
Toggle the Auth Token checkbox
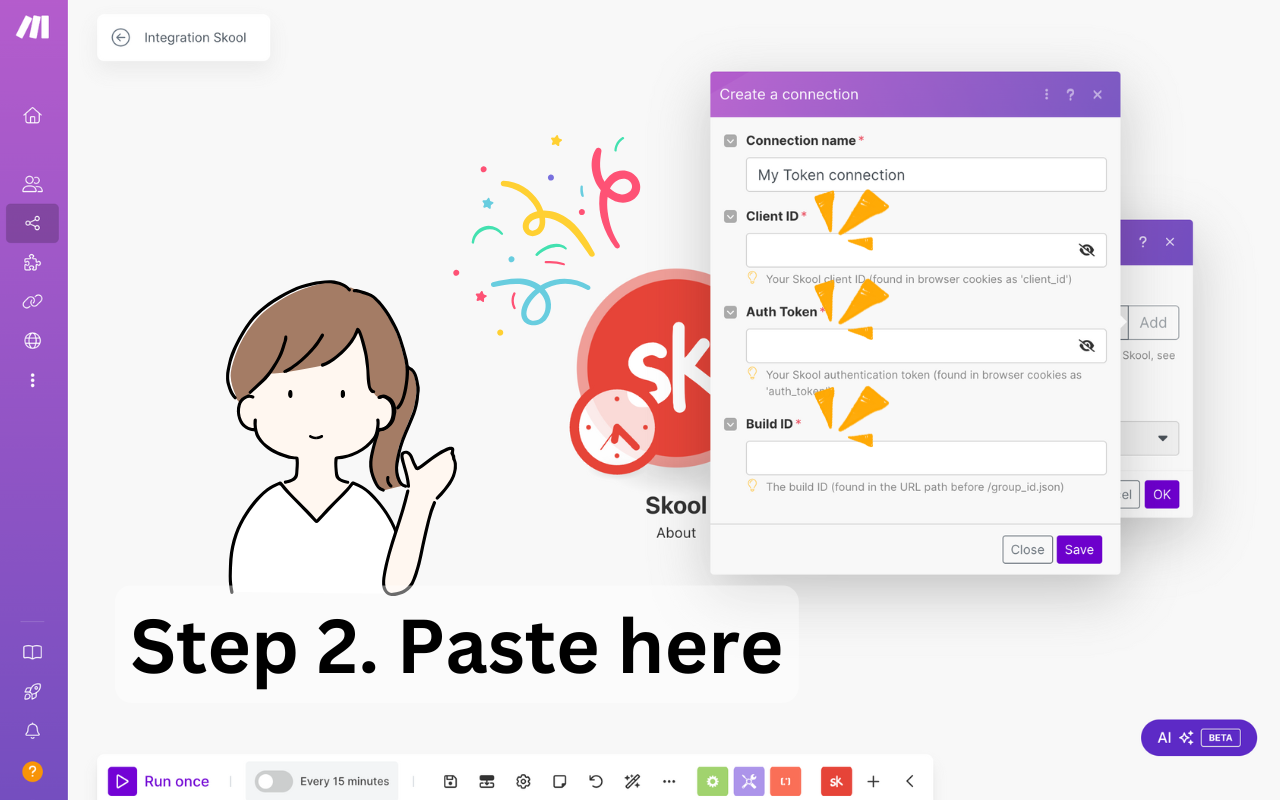pyautogui.click(x=731, y=312)
